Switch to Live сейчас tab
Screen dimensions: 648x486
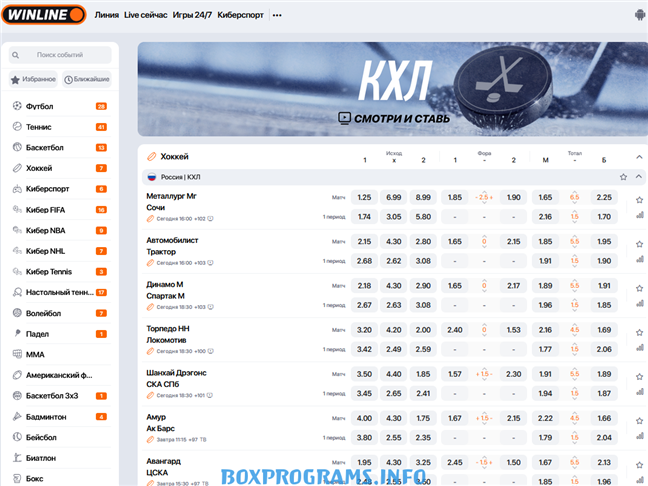pos(145,16)
